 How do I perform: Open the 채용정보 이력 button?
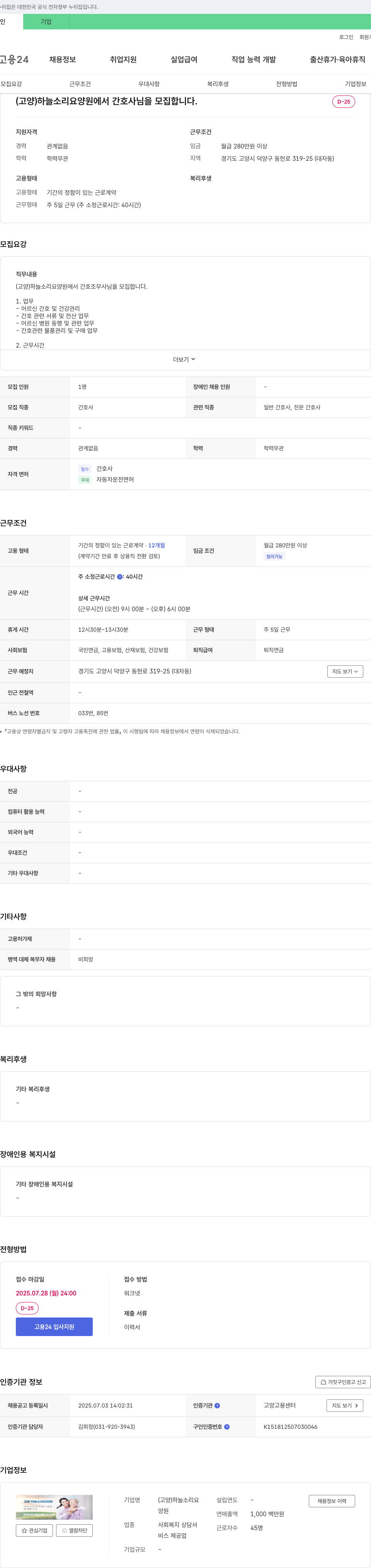coord(332,1501)
